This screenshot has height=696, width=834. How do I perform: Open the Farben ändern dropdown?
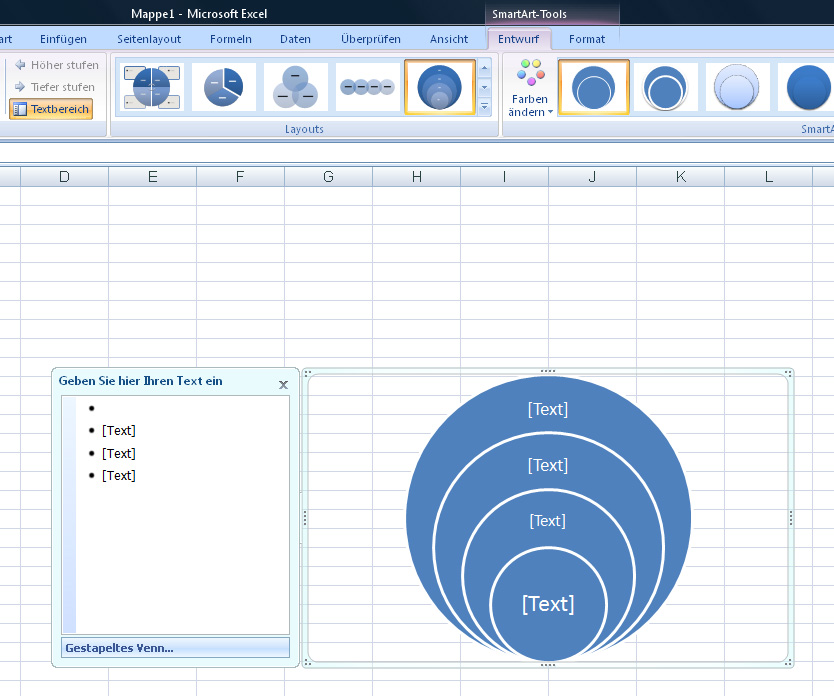[x=530, y=90]
